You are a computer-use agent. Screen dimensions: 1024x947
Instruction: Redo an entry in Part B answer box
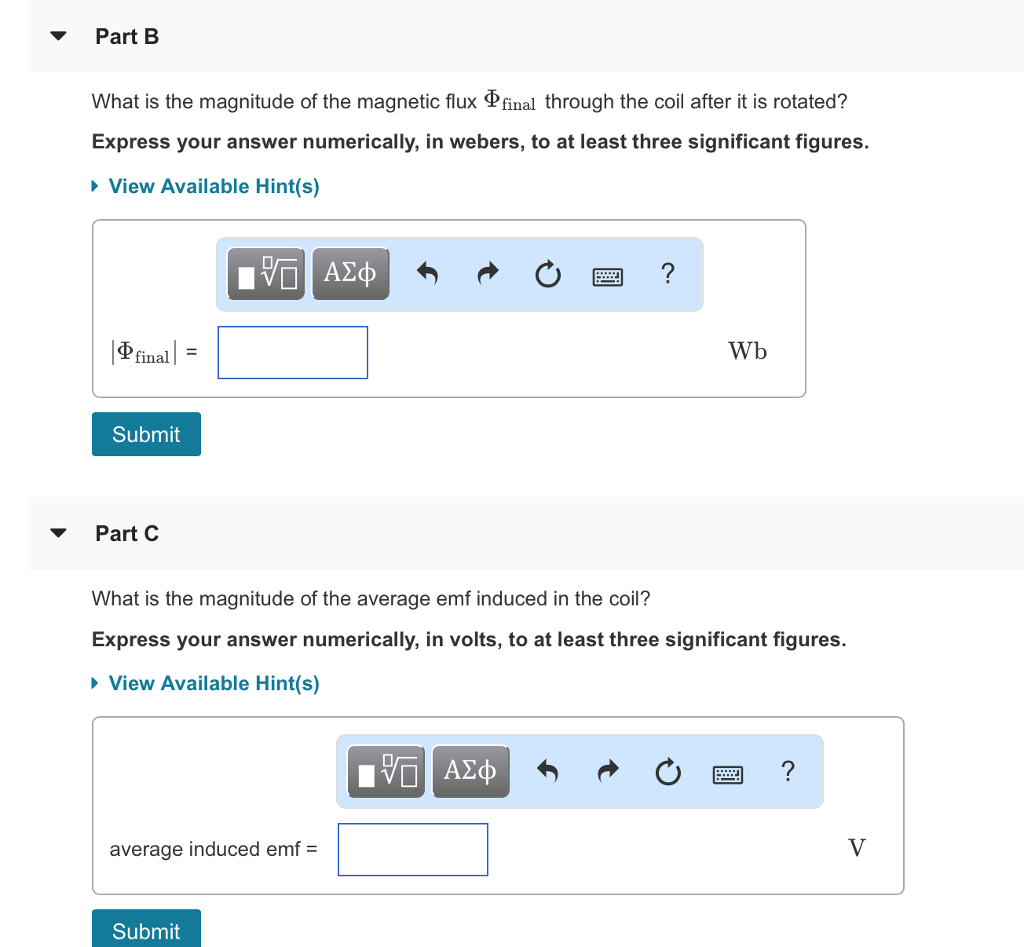pyautogui.click(x=487, y=272)
